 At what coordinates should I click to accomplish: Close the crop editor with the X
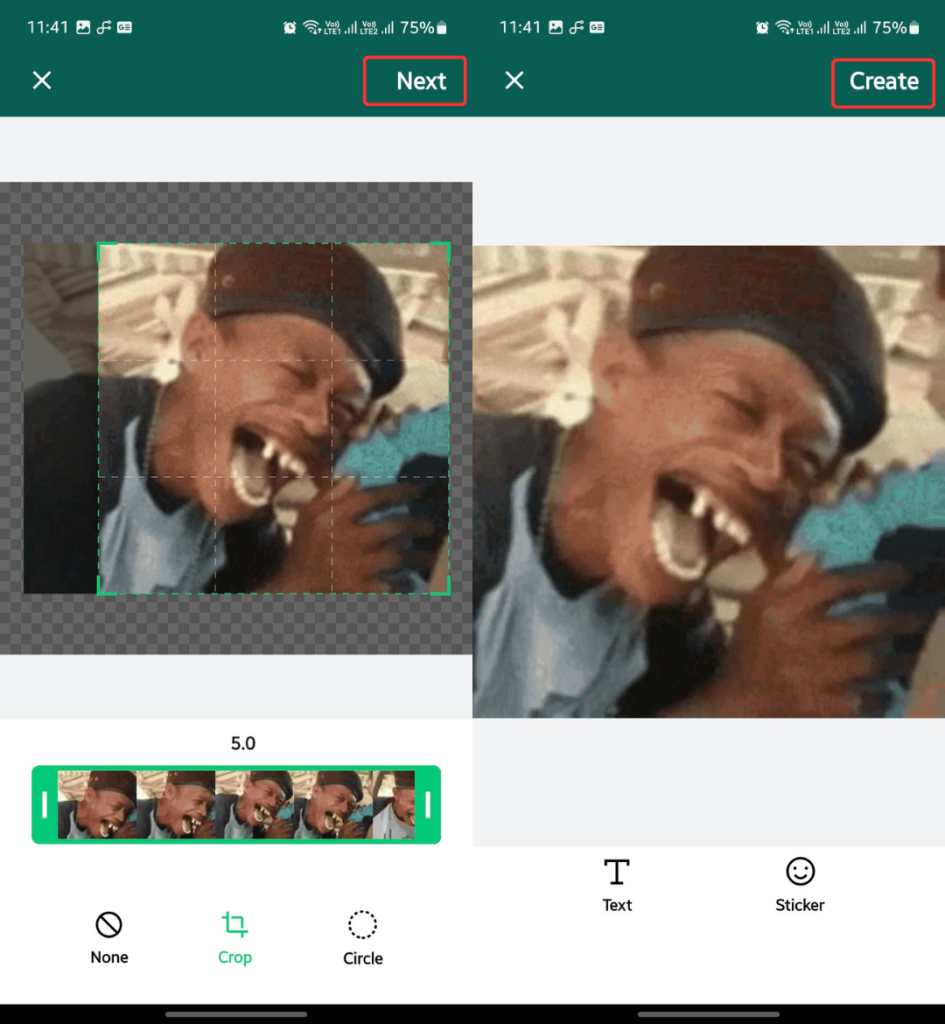tap(42, 80)
